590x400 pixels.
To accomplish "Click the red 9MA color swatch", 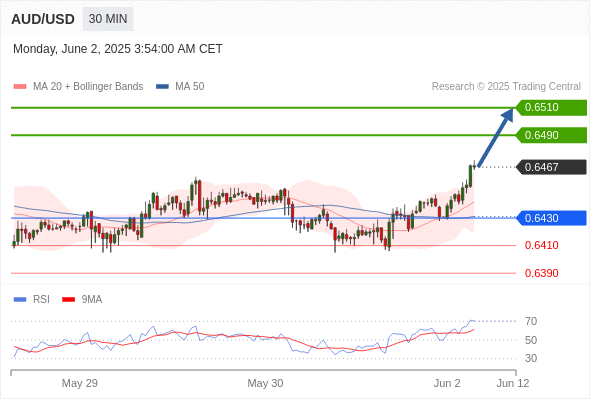I will [x=68, y=300].
